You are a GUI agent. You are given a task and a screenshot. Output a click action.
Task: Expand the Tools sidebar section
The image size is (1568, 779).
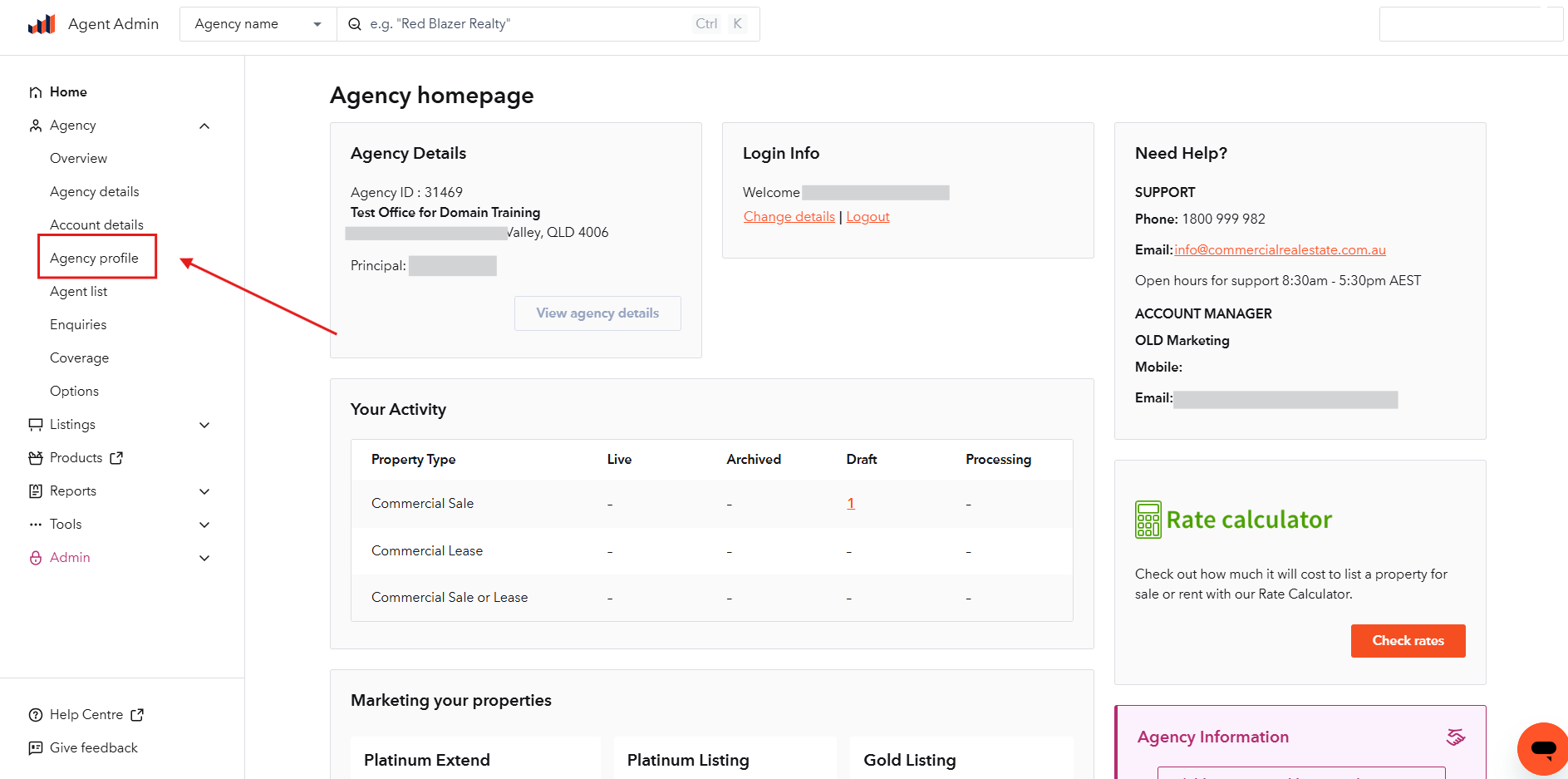pyautogui.click(x=204, y=525)
